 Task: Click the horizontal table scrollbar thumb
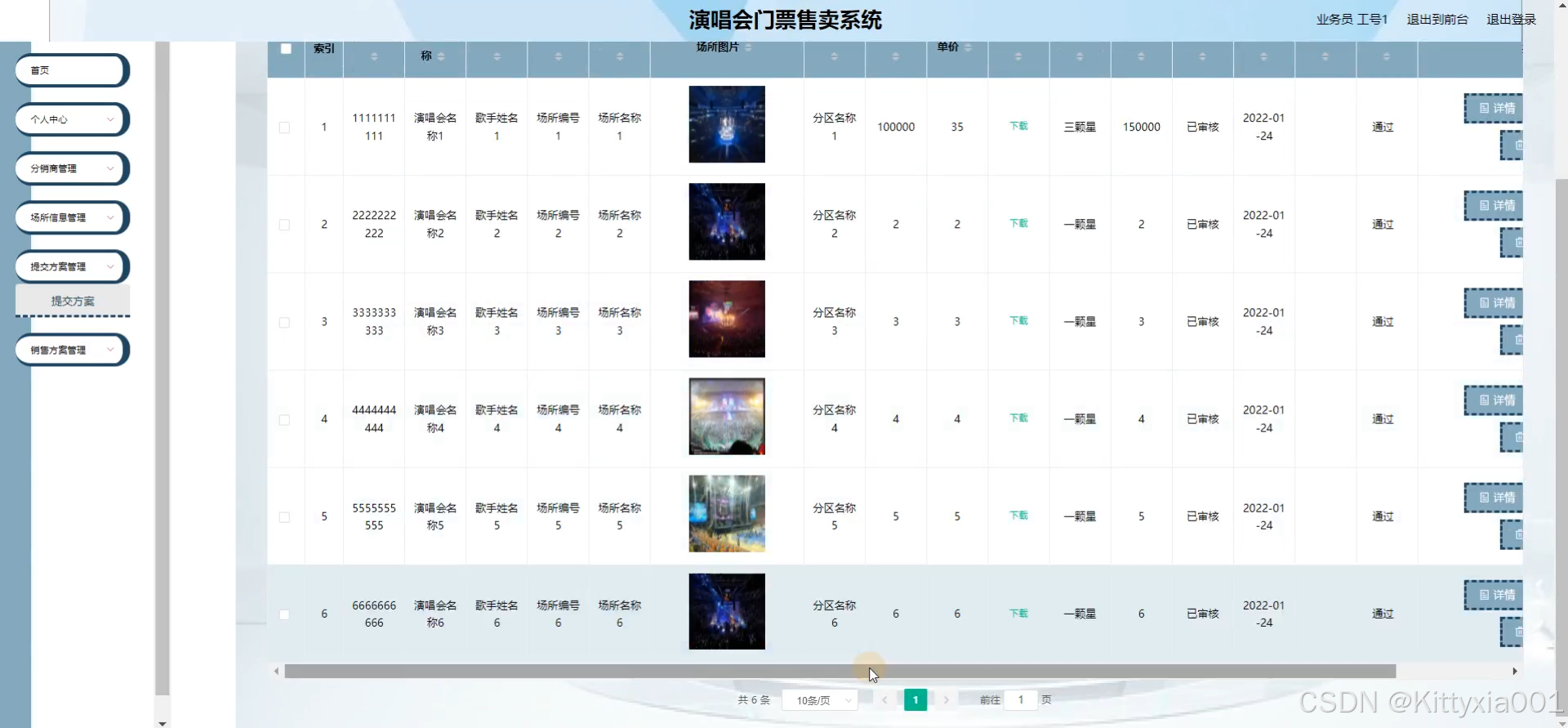point(840,672)
